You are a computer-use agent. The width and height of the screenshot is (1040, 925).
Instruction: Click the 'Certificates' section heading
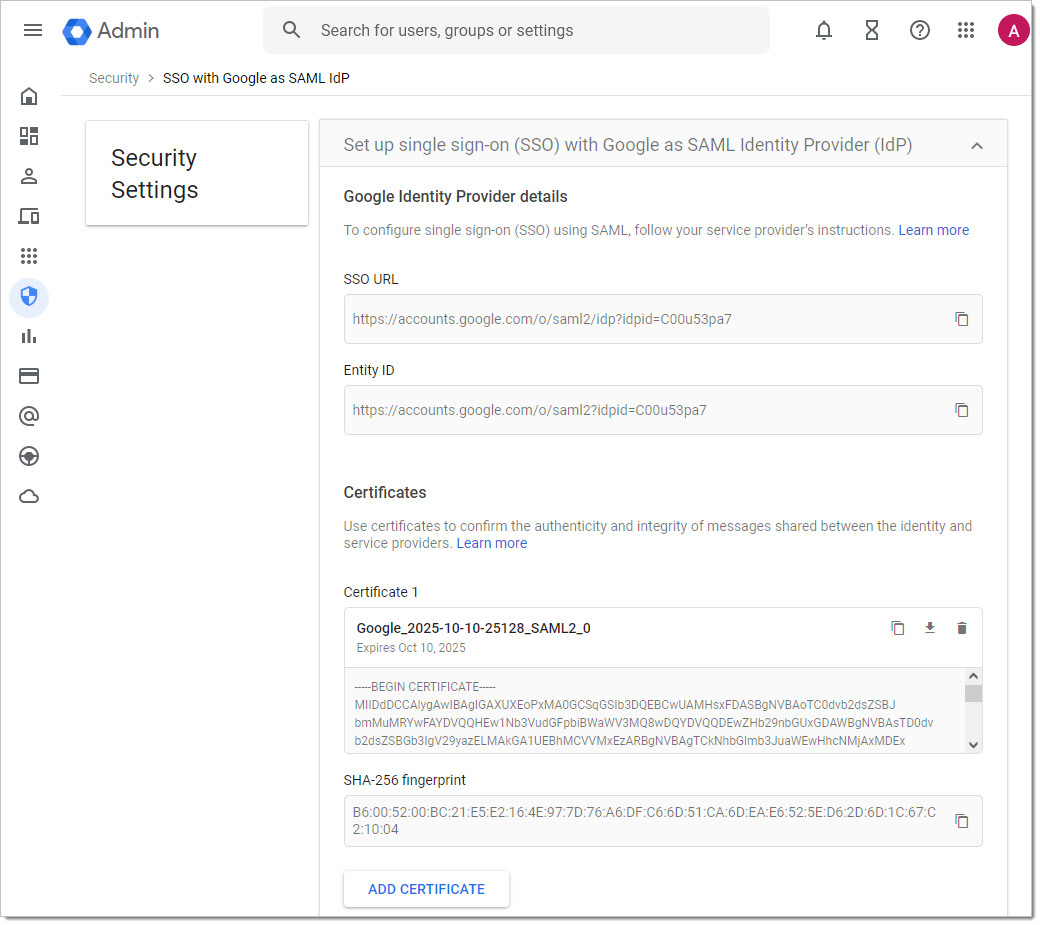[385, 493]
